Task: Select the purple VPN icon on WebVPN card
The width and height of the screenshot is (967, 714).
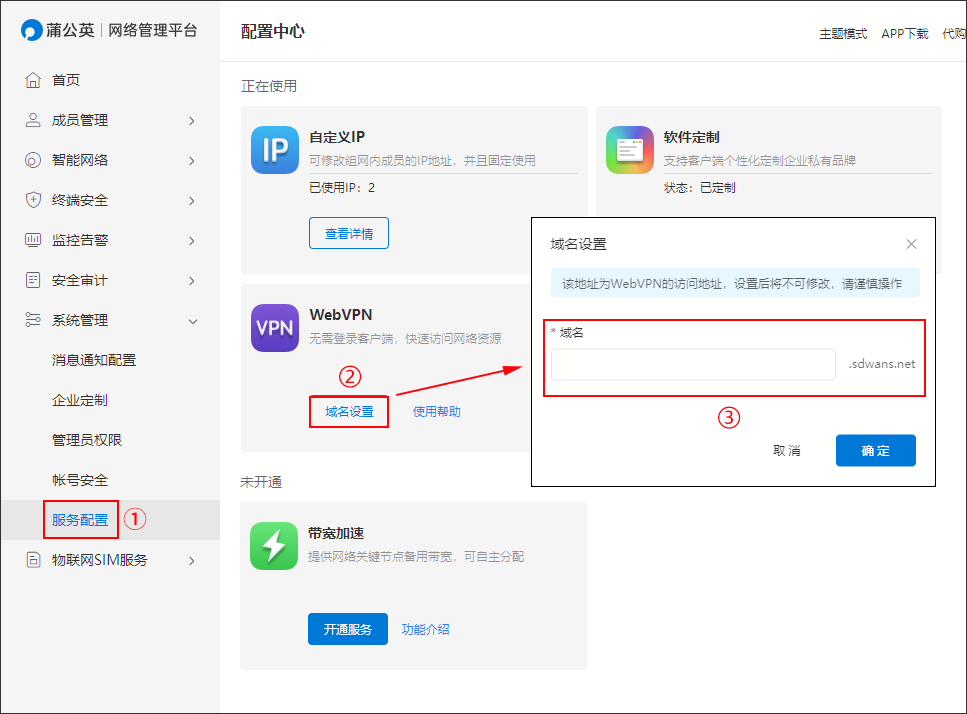Action: (x=274, y=328)
